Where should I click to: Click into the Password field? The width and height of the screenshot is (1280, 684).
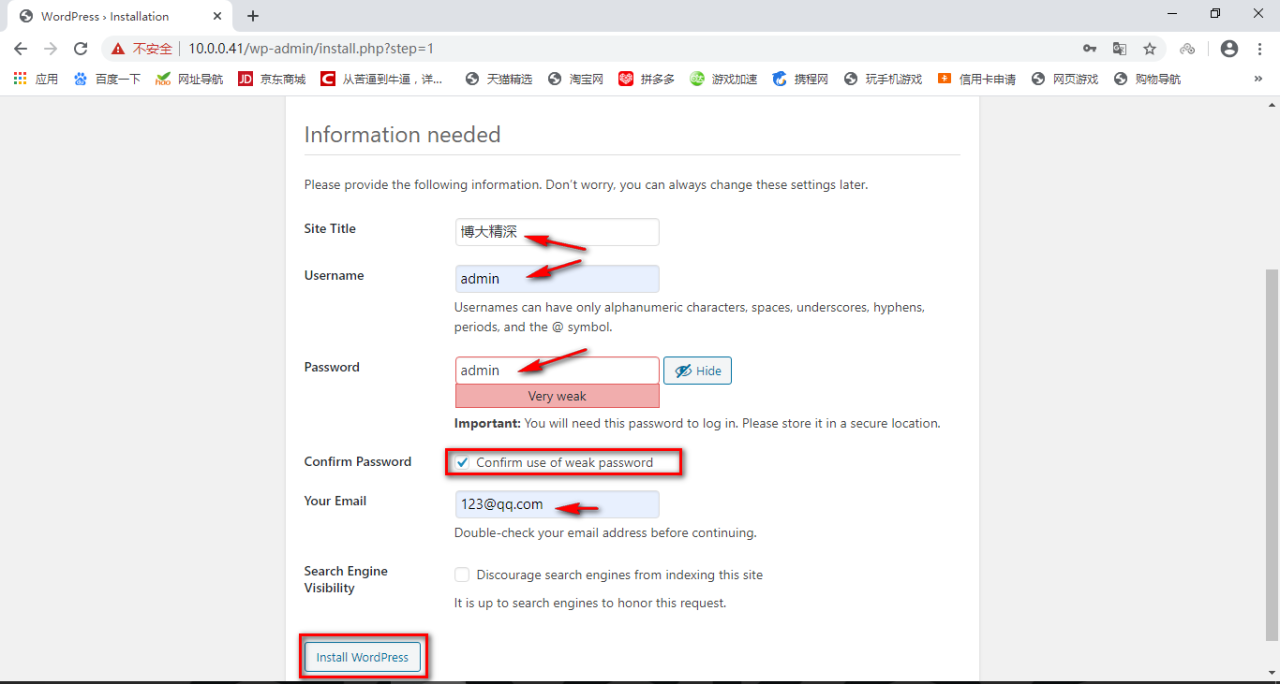557,371
